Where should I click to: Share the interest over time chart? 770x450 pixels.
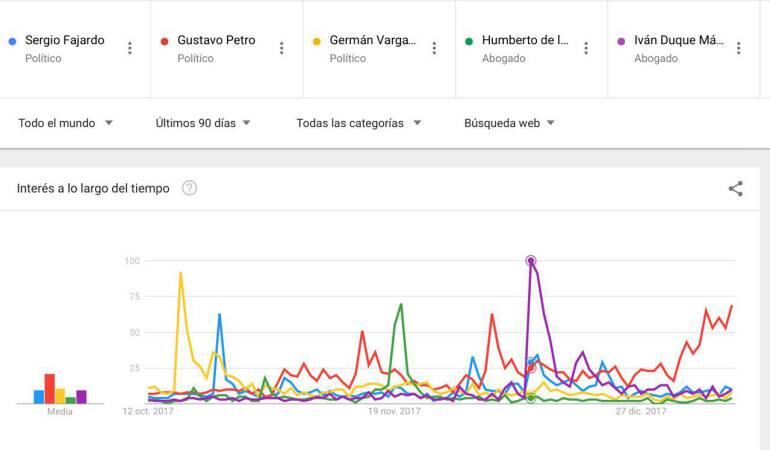click(x=736, y=188)
